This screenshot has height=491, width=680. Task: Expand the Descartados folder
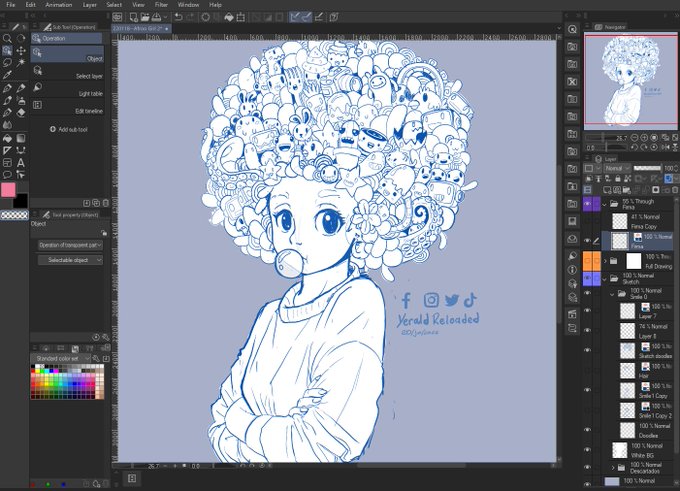click(x=613, y=468)
